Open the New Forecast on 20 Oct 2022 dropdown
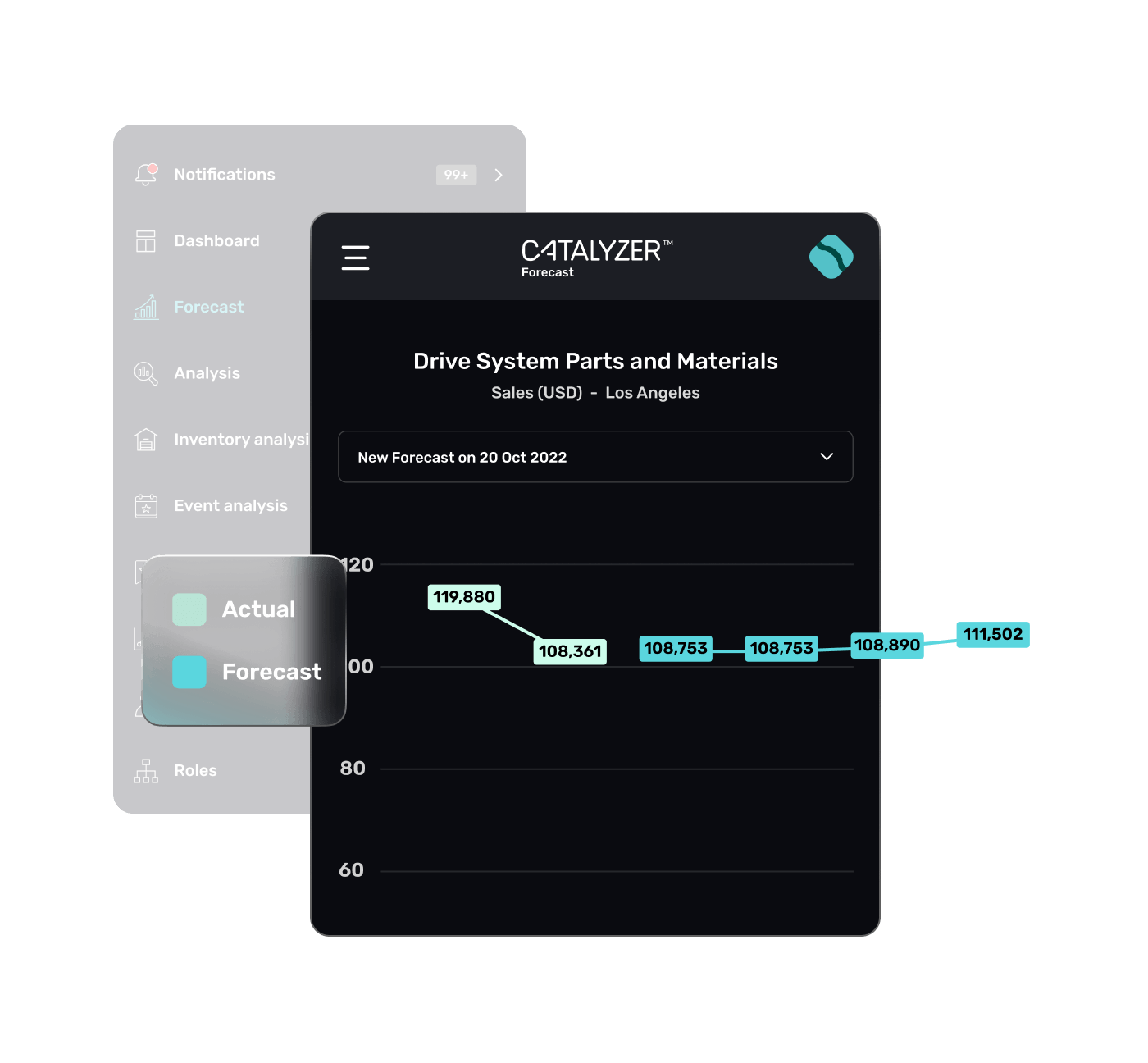 point(595,457)
